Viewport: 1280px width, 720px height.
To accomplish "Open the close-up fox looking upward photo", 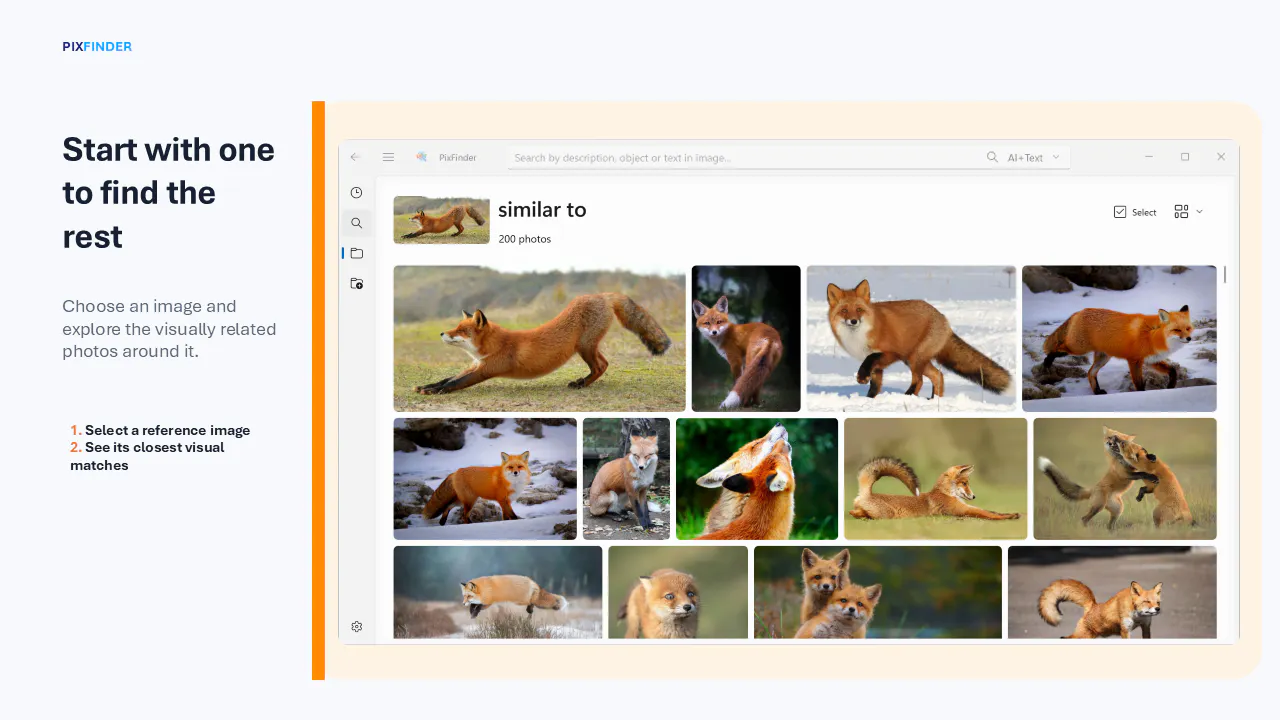I will (757, 479).
